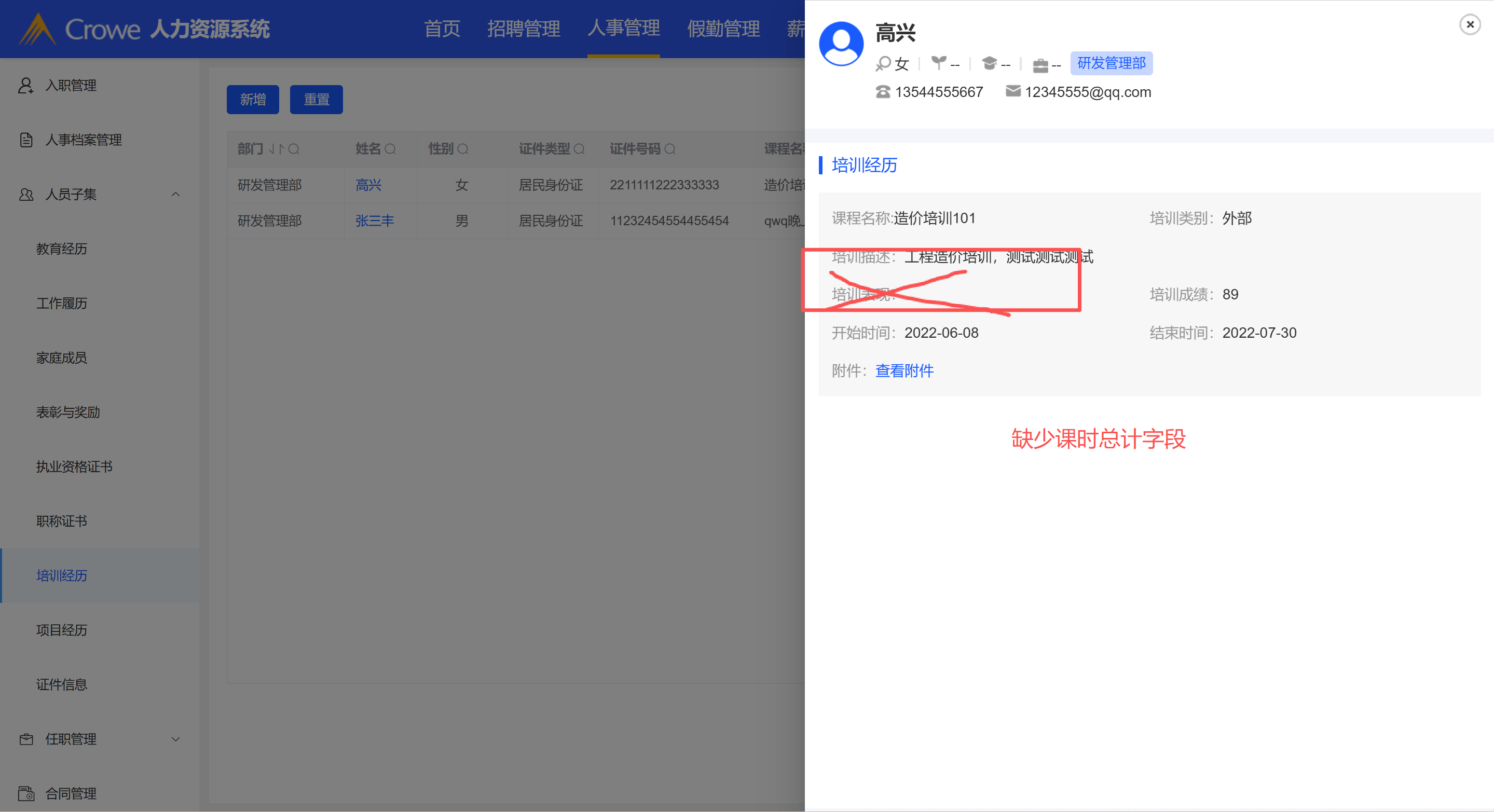Viewport: 1494px width, 812px height.
Task: Click the 研发管理部 department tag
Action: tap(1111, 63)
